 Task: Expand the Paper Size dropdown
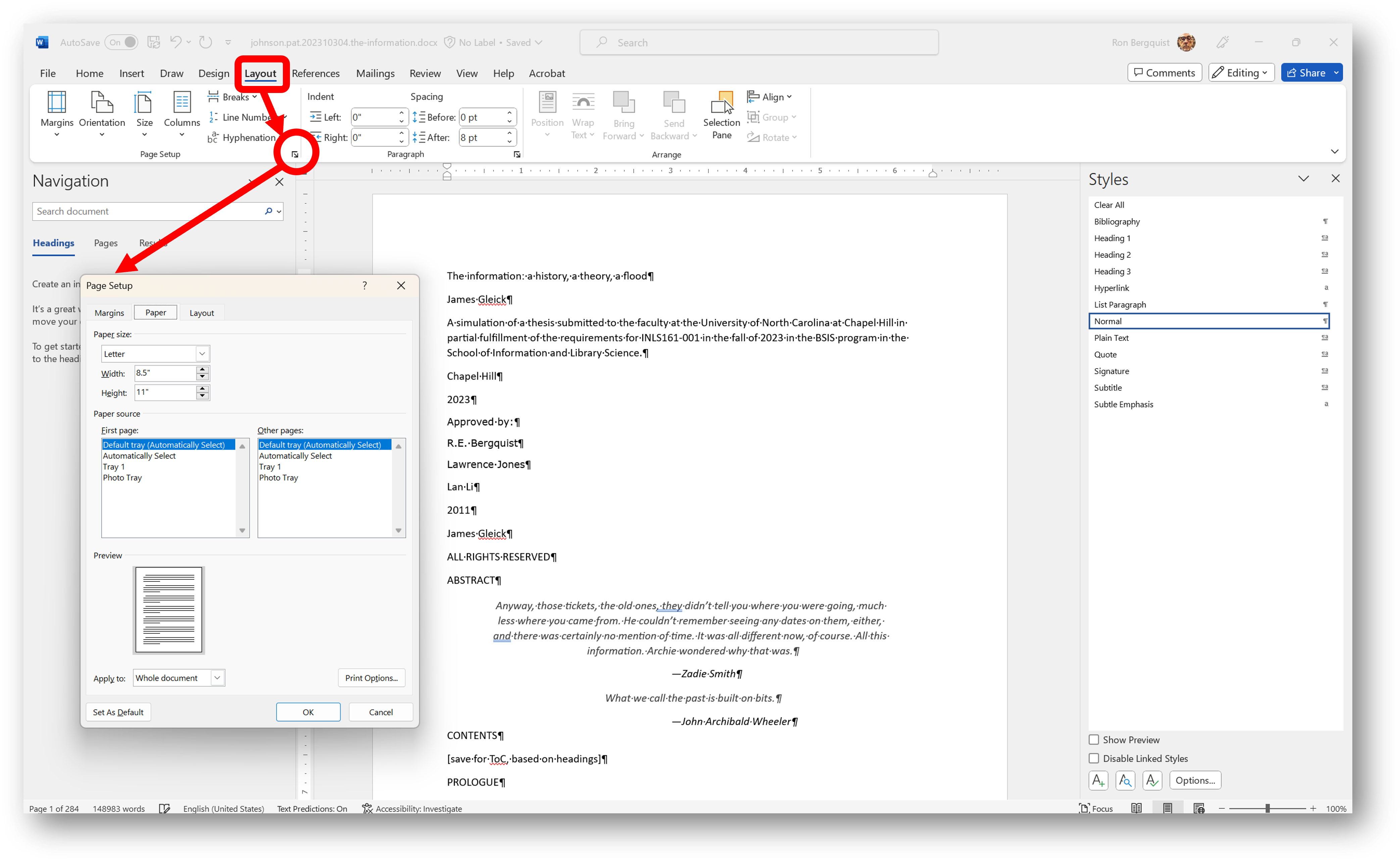(200, 353)
